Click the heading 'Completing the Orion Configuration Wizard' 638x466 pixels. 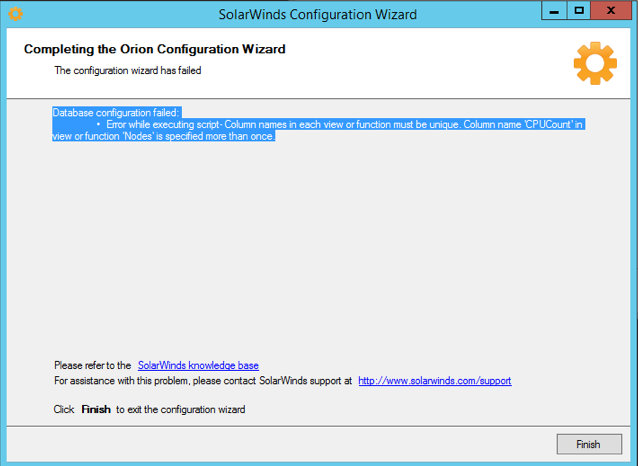pyautogui.click(x=155, y=49)
